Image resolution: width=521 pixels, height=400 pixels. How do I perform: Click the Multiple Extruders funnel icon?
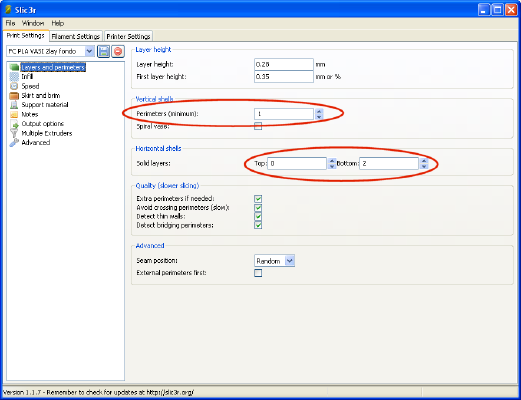(x=14, y=133)
